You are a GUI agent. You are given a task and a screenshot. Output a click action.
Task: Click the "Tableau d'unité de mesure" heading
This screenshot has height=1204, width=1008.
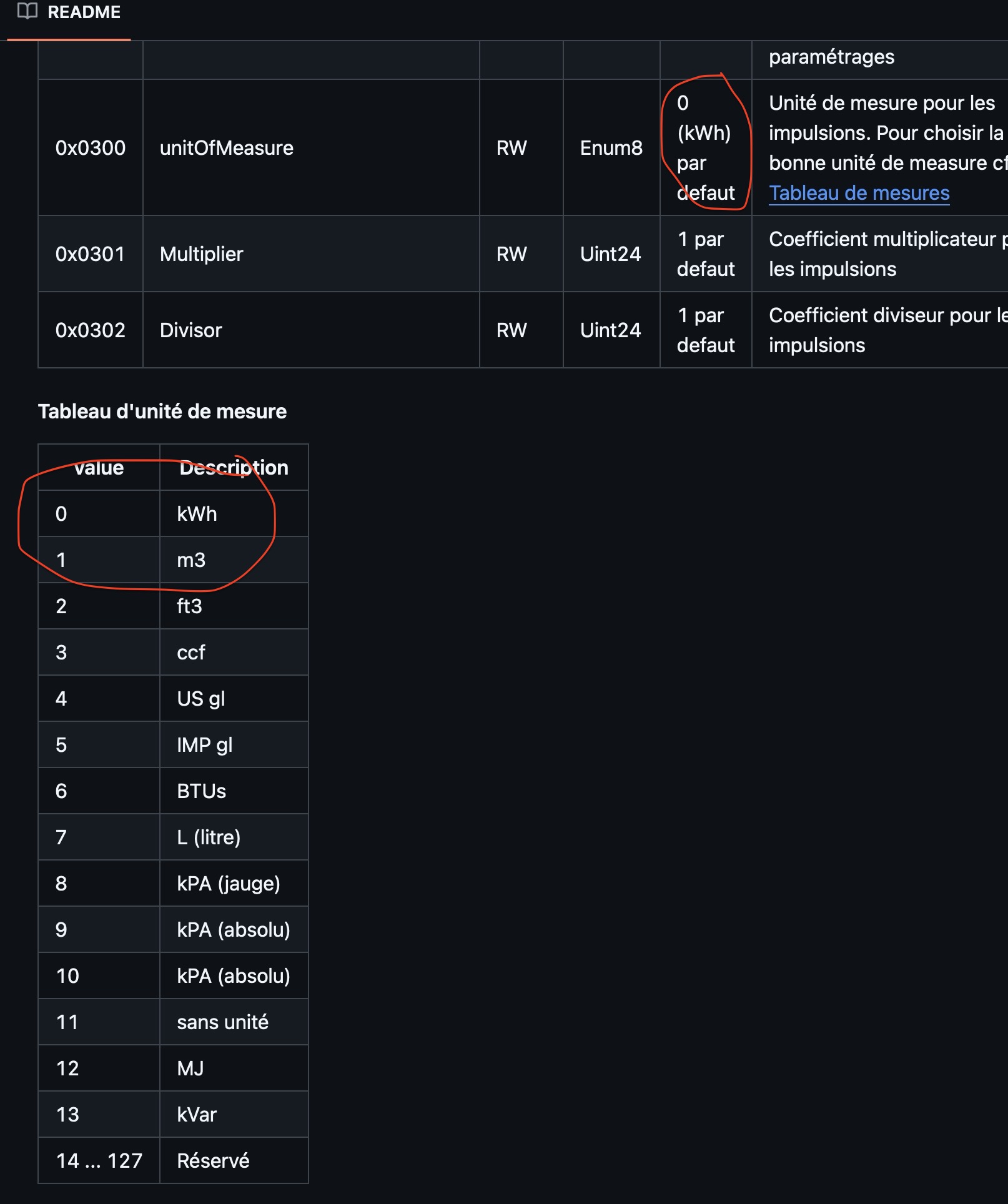(x=162, y=412)
